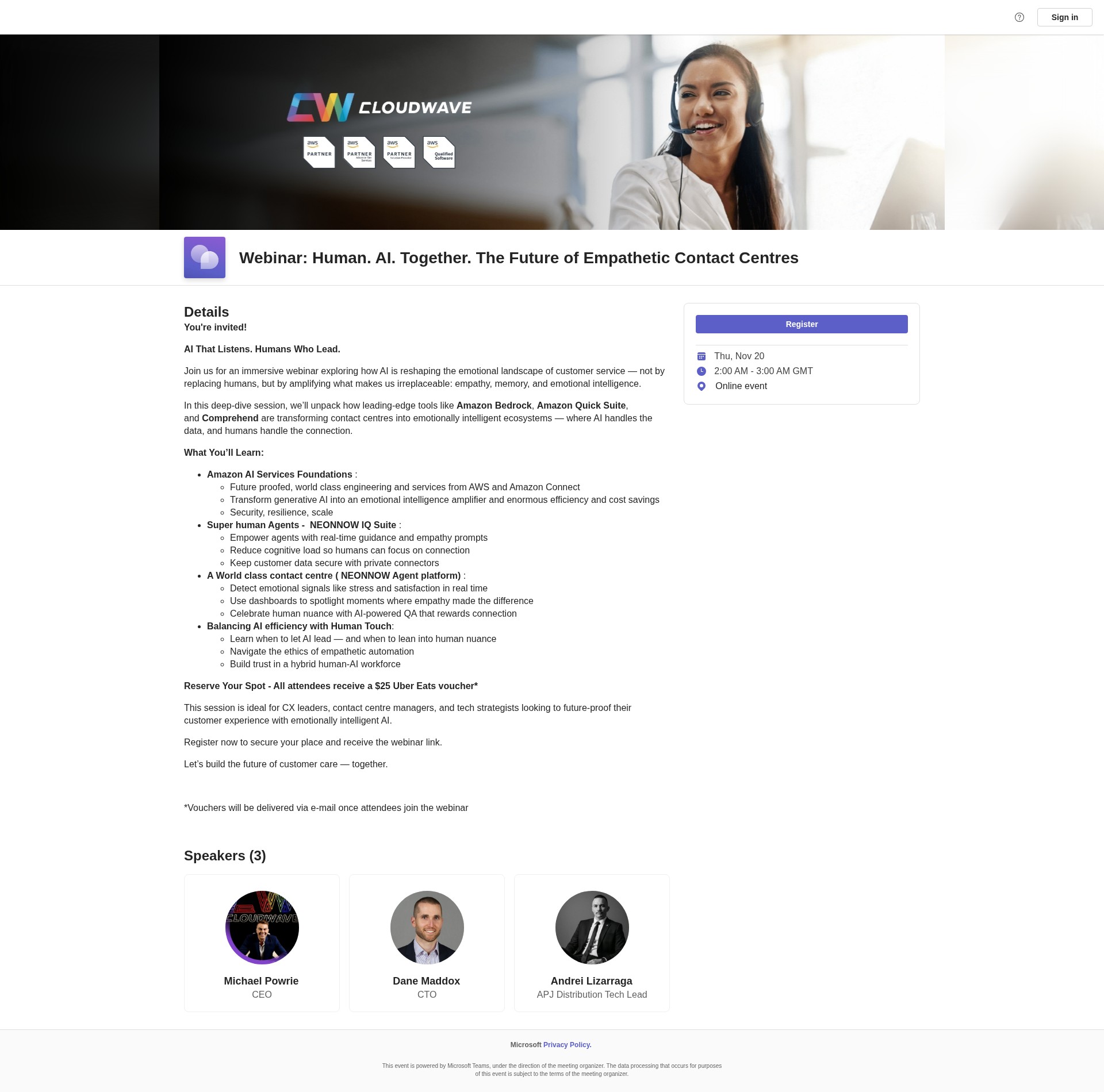
Task: Click the 'Amazon Quick Suite' bold text
Action: (581, 406)
